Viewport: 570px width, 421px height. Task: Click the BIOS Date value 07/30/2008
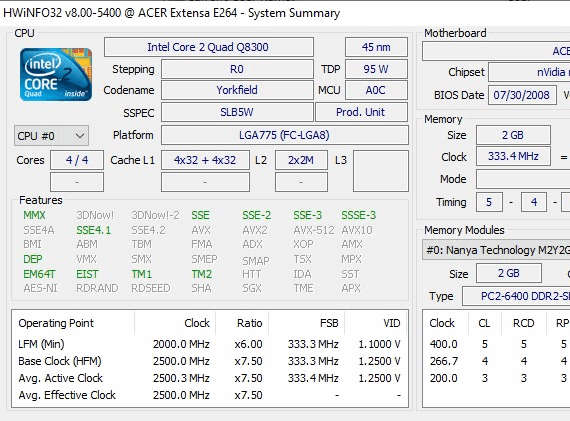pos(522,95)
